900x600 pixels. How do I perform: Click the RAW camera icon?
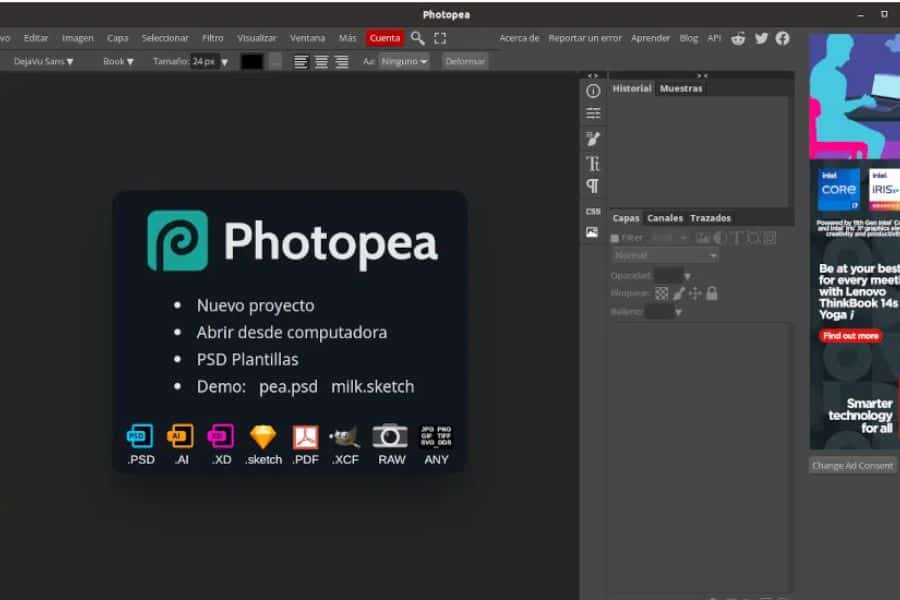390,436
